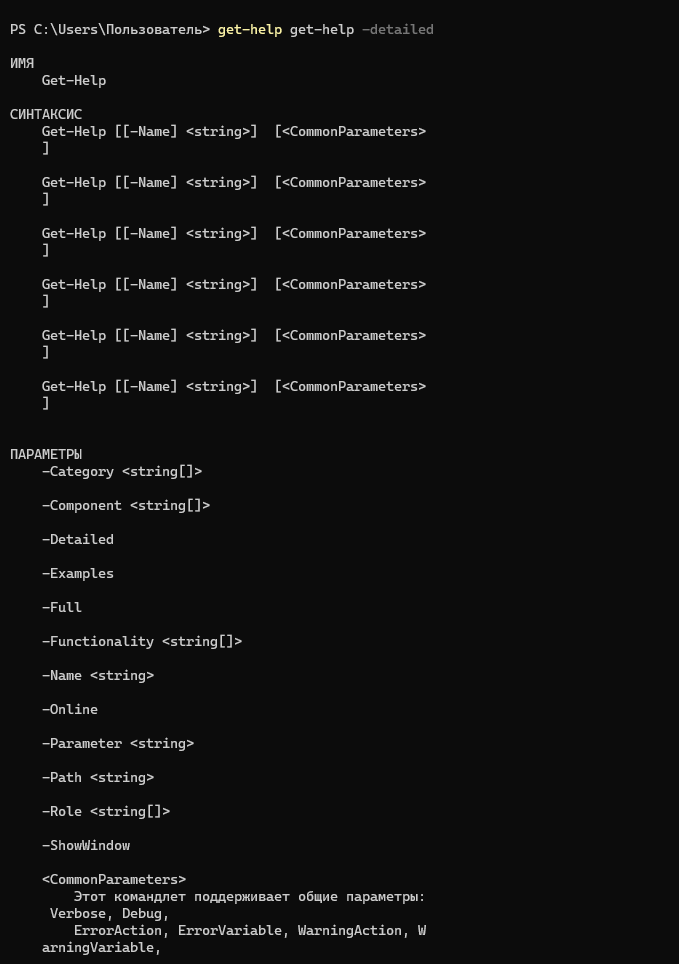Click the -Online parameter line

(x=69, y=709)
